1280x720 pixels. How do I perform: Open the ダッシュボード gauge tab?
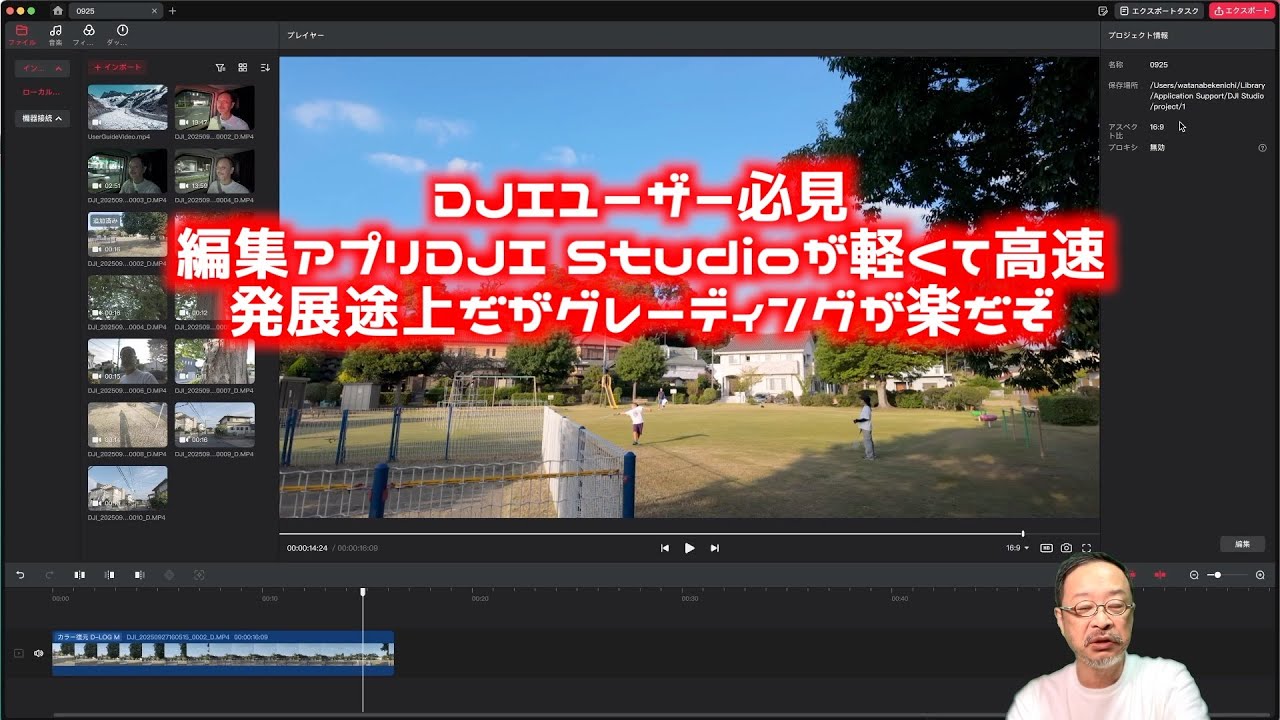[x=121, y=35]
